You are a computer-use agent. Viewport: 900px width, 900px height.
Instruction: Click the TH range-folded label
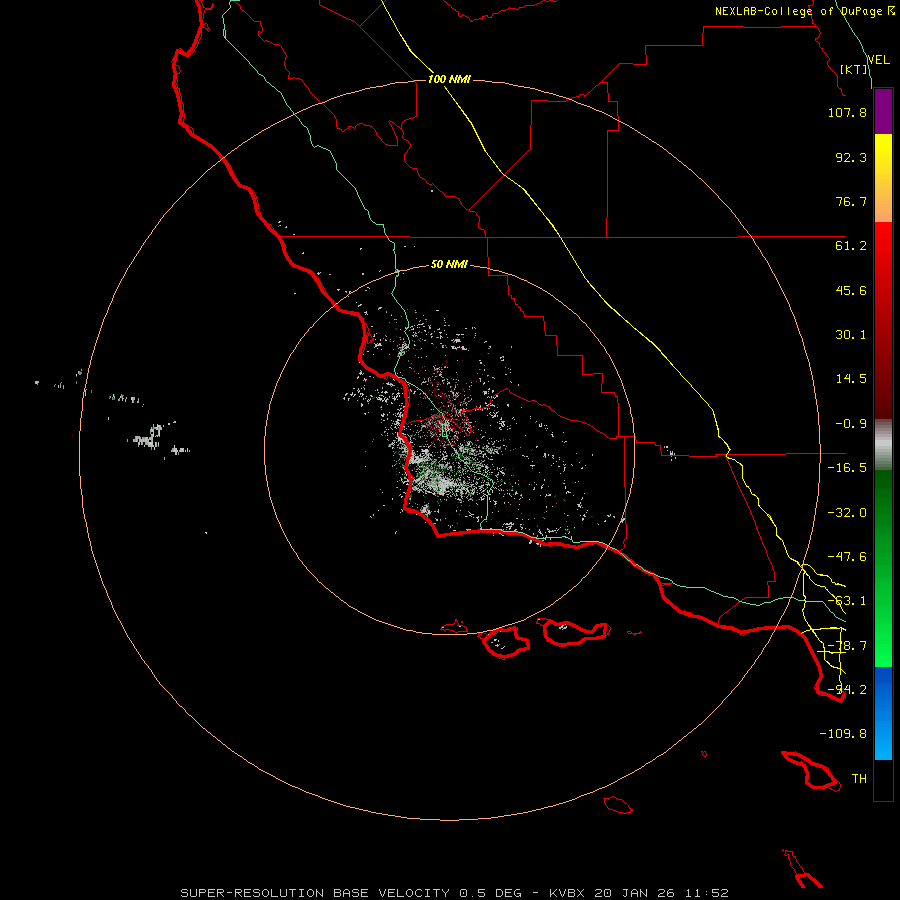tap(859, 779)
